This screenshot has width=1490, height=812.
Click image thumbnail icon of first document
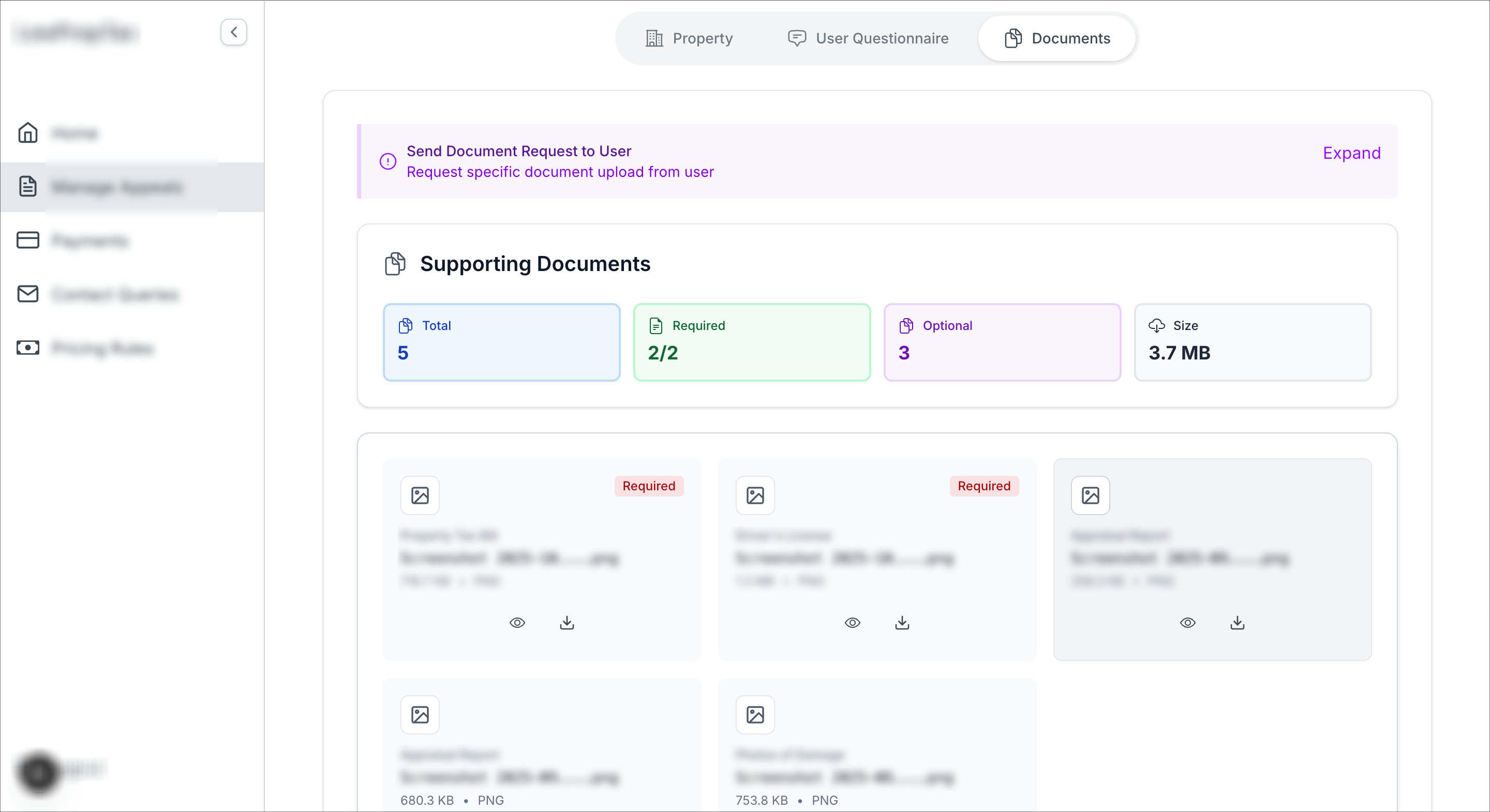(x=420, y=495)
